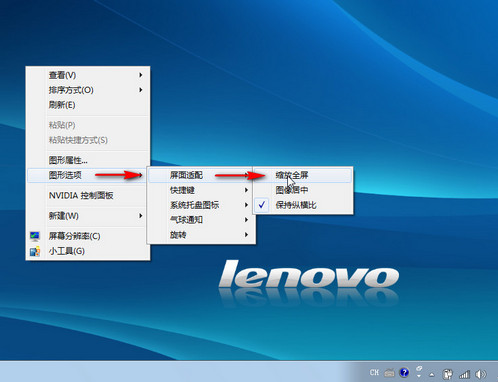Open the volume speaker tray icon
This screenshot has width=498, height=382.
pos(481,374)
